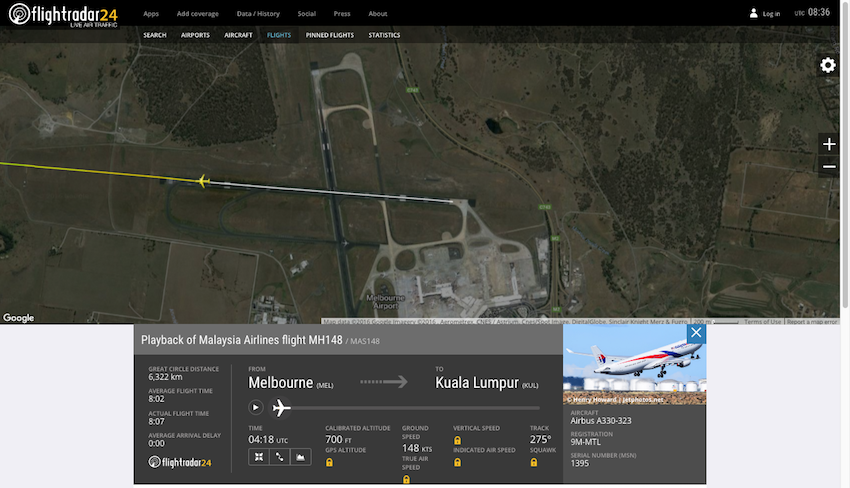
Task: Click the plane marker on playback timeline
Action: coord(281,408)
